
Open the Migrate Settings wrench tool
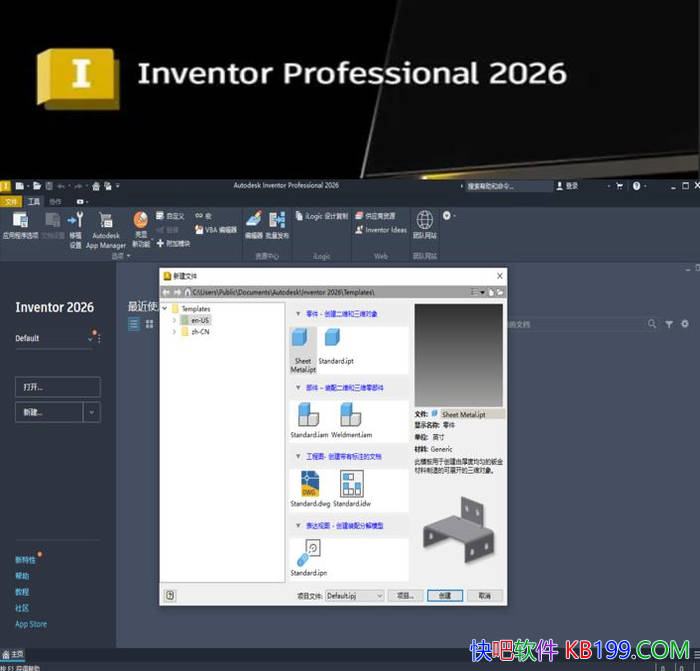click(x=75, y=229)
